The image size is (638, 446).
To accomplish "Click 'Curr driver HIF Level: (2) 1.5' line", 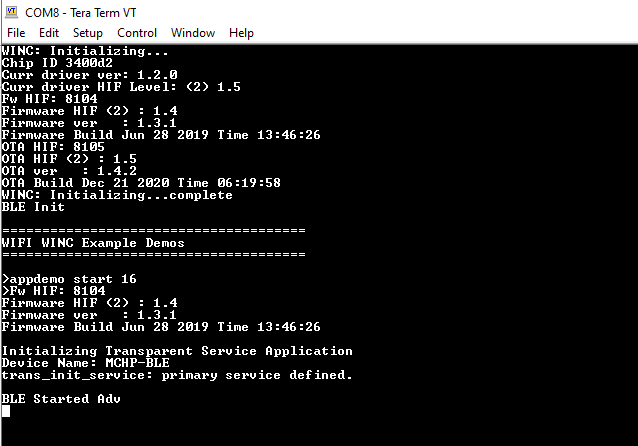I will coord(121,87).
